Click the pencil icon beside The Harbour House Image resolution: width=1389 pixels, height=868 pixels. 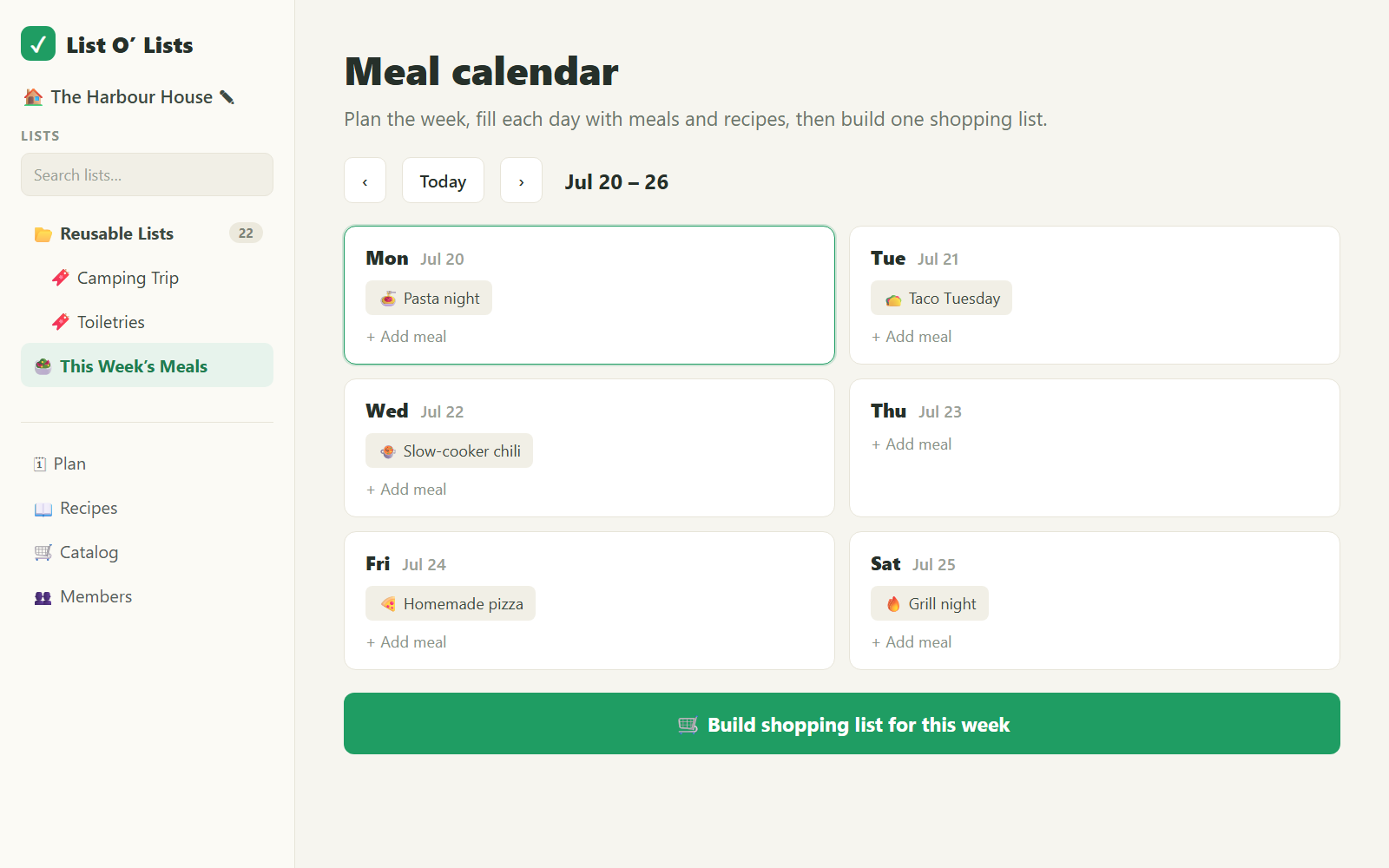pyautogui.click(x=227, y=97)
